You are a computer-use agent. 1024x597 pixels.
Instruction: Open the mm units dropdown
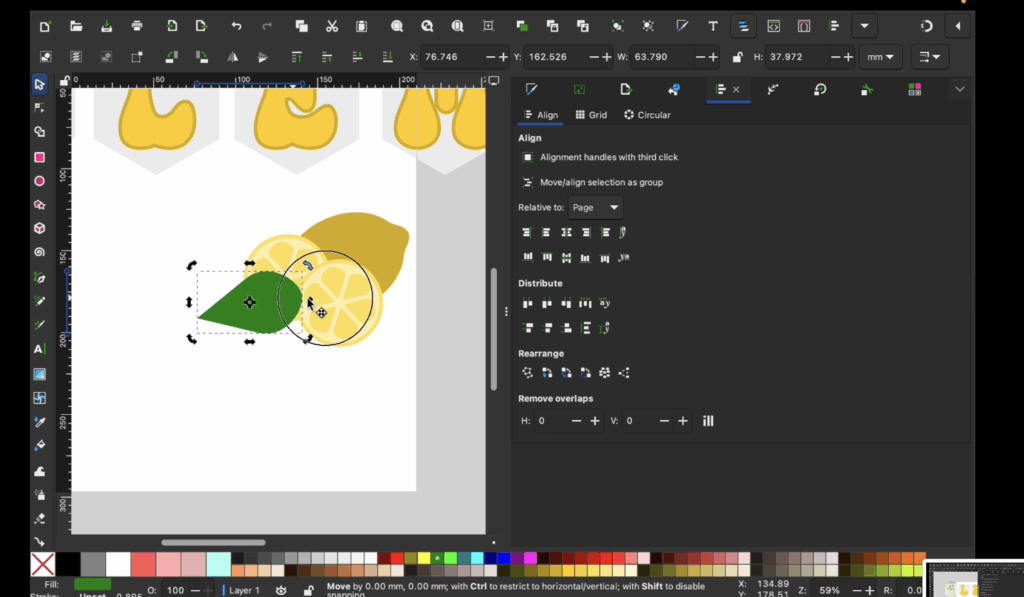880,57
